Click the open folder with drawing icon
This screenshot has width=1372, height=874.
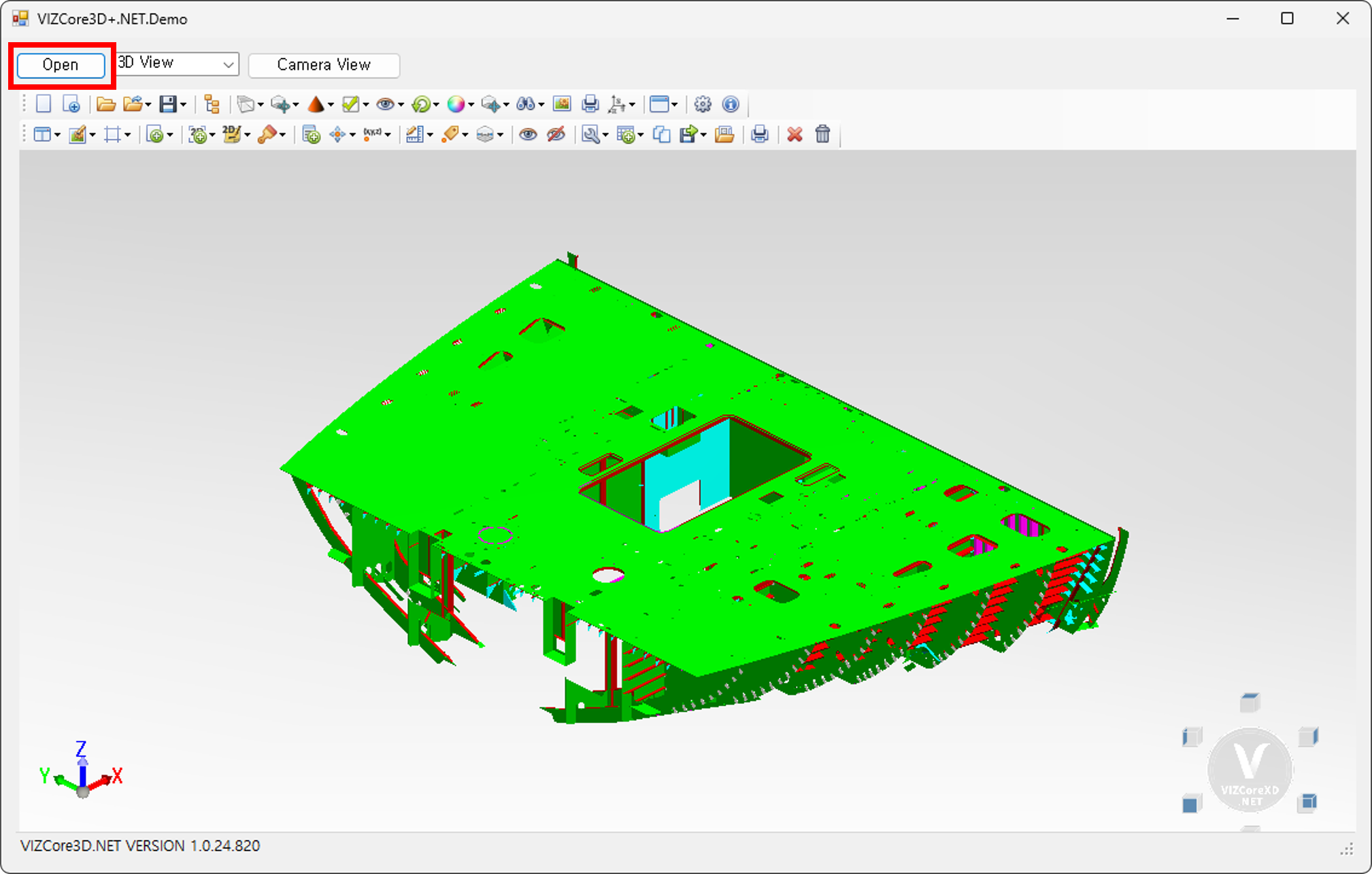pyautogui.click(x=724, y=135)
